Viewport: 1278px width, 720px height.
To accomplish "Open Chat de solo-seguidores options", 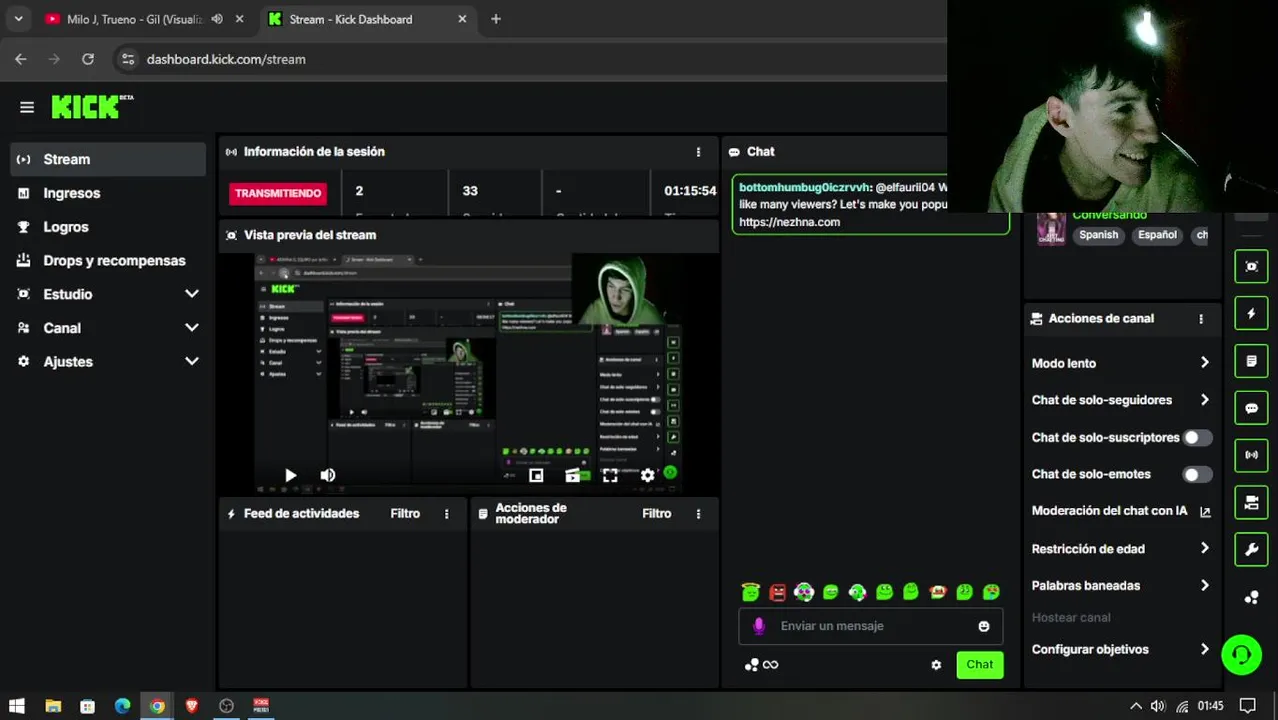I will [1121, 400].
